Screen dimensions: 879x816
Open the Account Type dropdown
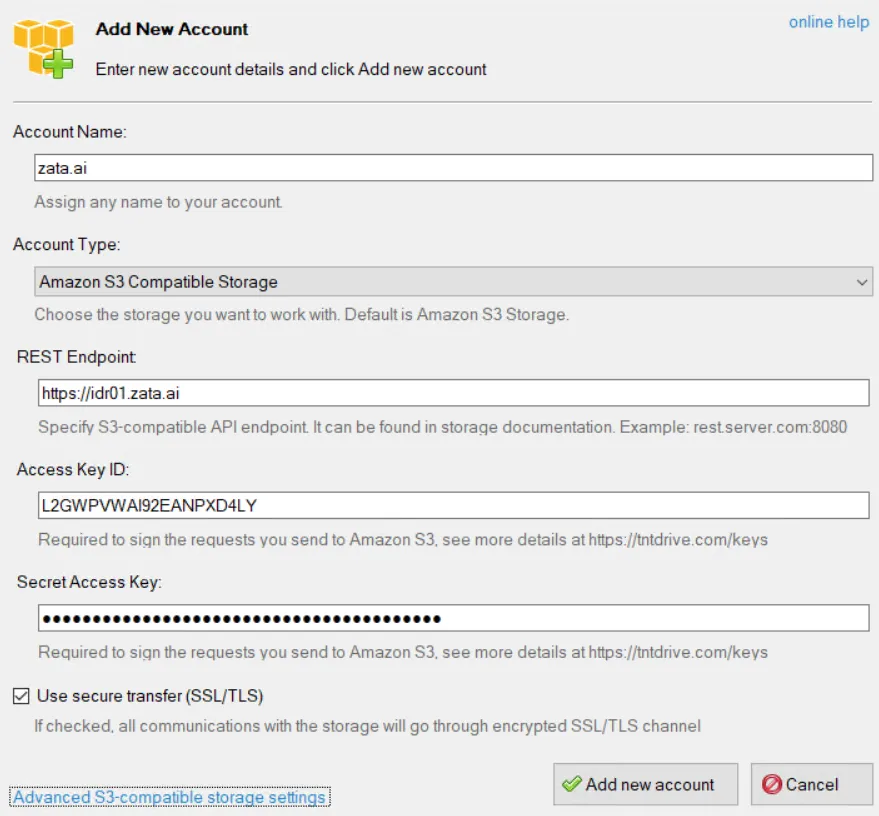point(453,281)
